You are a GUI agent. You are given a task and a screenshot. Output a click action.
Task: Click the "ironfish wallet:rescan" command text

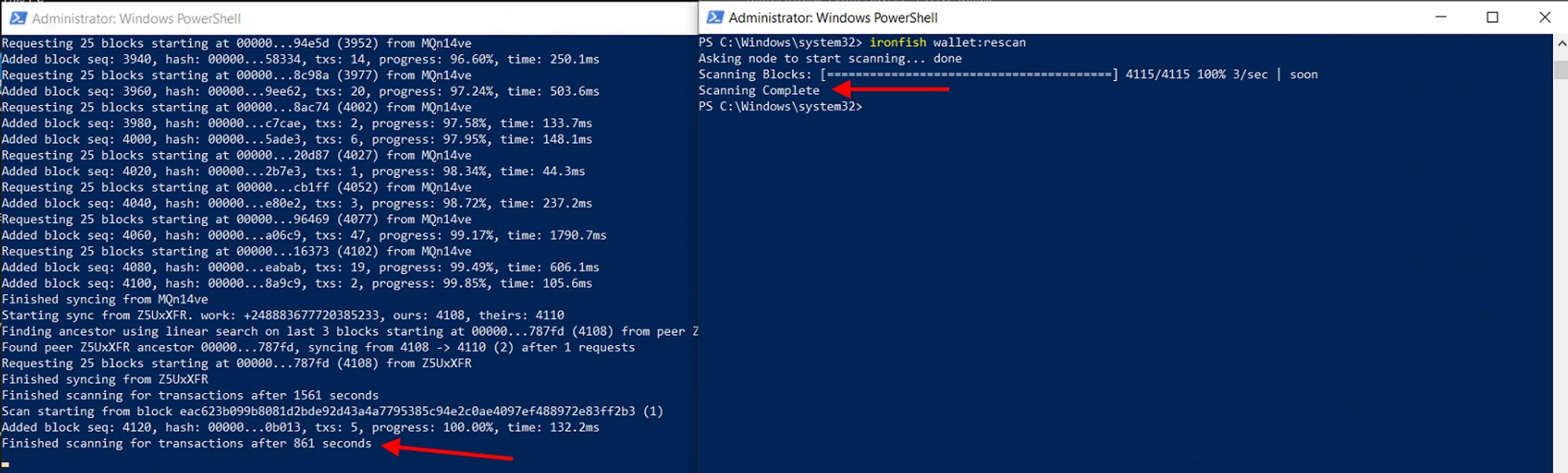(x=947, y=42)
